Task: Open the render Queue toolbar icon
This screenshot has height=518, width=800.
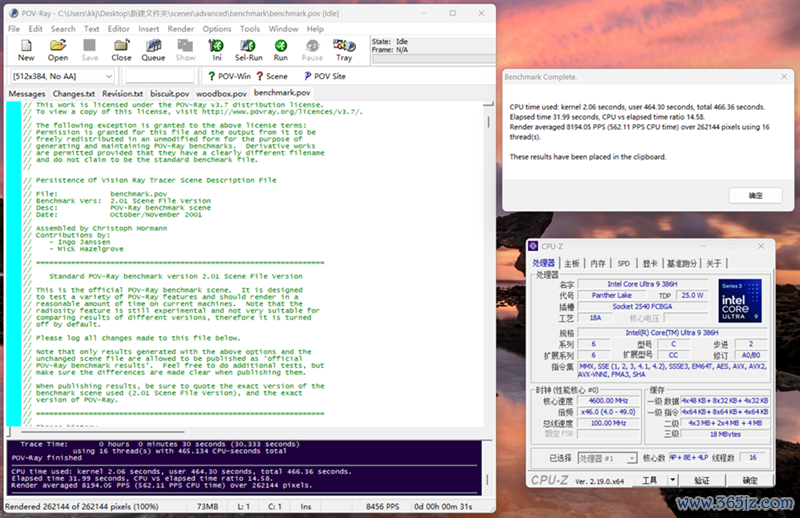Action: click(153, 50)
